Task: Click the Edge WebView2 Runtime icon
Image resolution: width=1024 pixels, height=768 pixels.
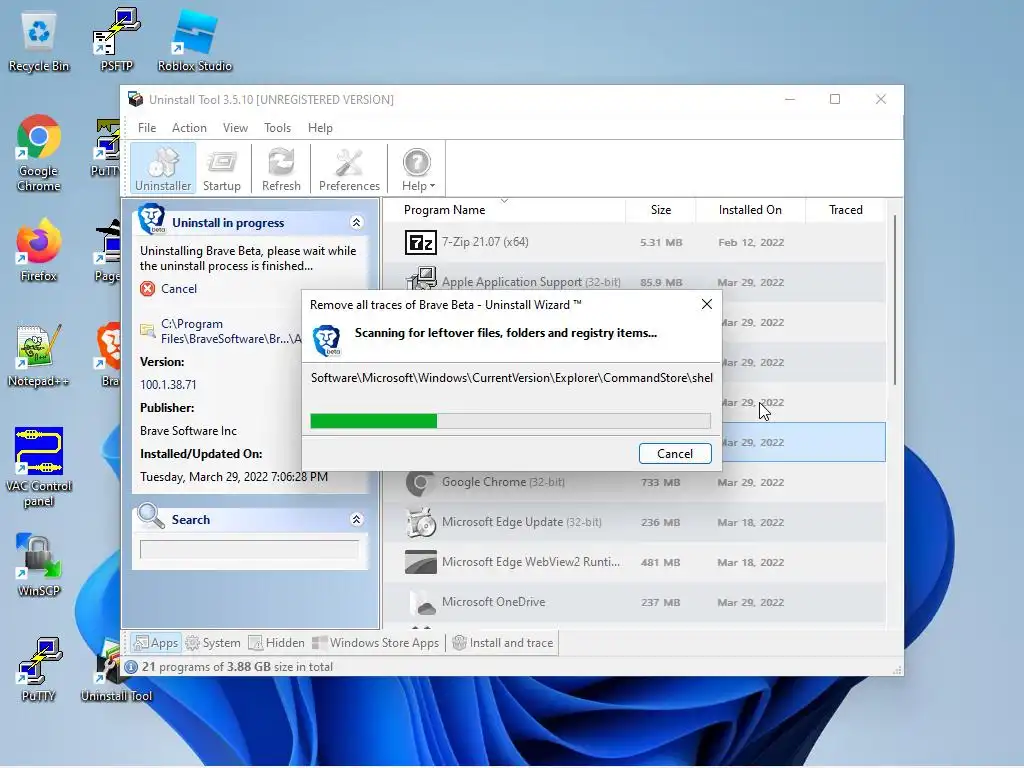Action: [x=421, y=562]
